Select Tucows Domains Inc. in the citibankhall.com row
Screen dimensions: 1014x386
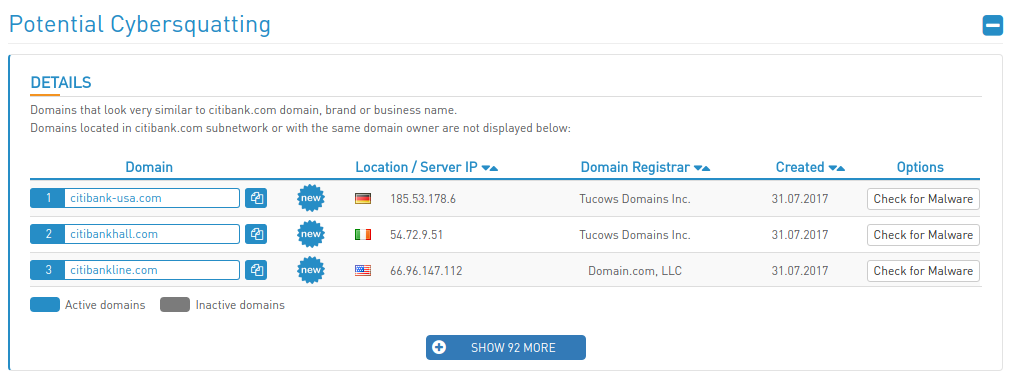click(x=635, y=235)
